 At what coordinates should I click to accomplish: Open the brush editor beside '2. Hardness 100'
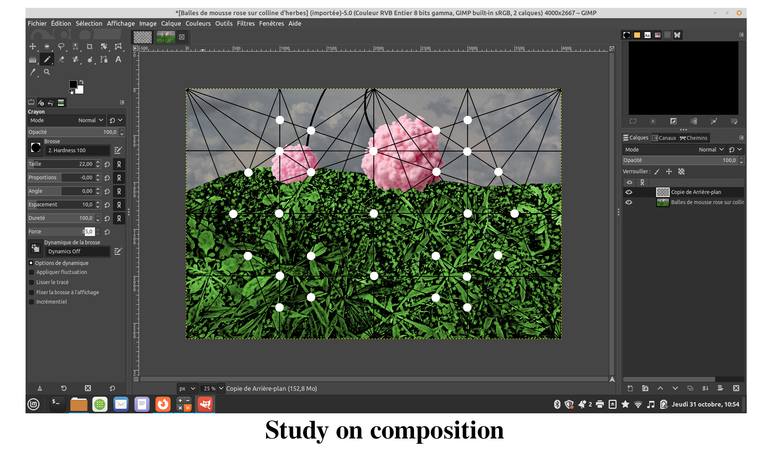point(118,150)
